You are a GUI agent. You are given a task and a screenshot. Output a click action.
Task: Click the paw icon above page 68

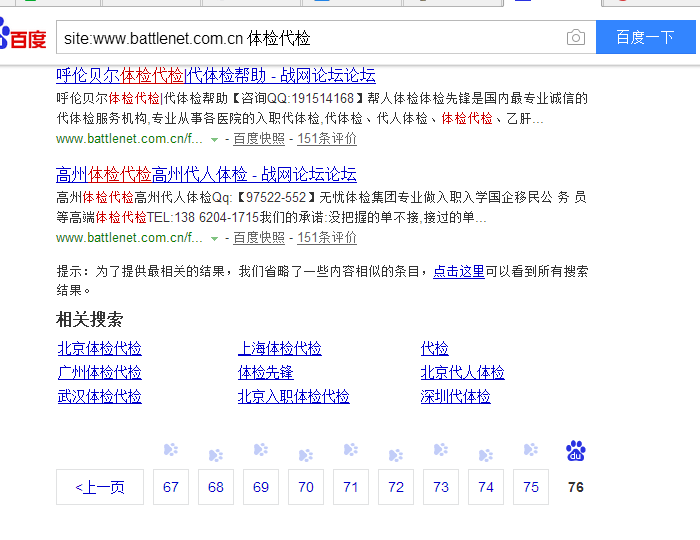tap(216, 455)
